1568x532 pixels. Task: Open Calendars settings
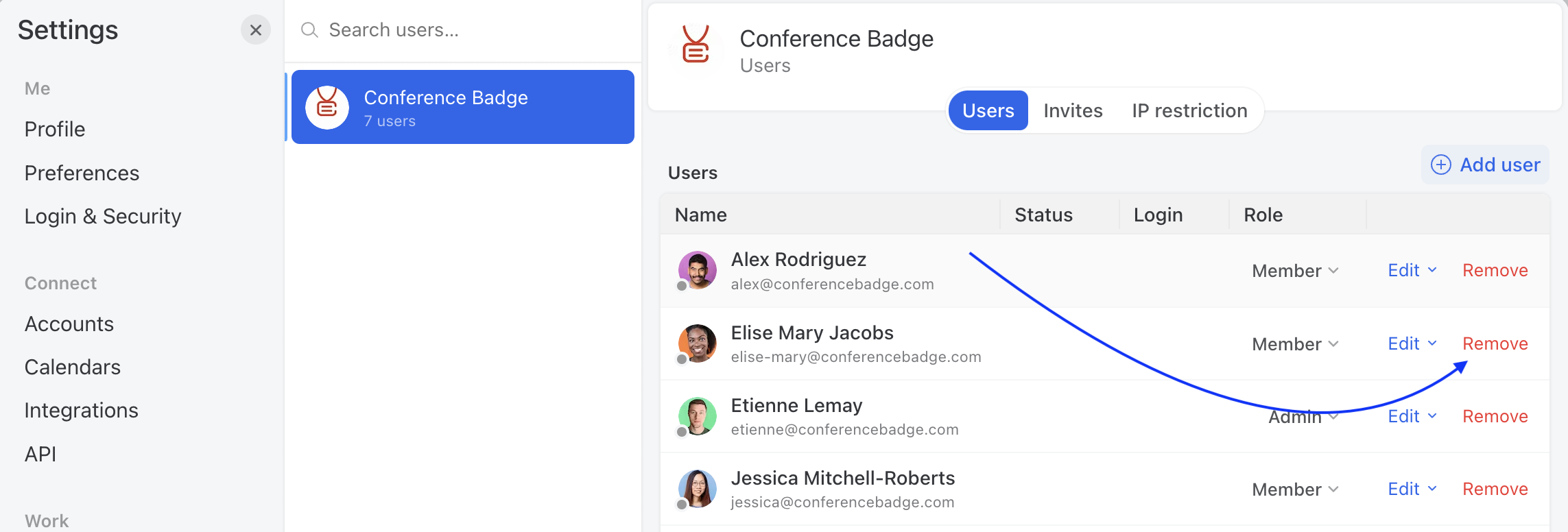(x=73, y=367)
